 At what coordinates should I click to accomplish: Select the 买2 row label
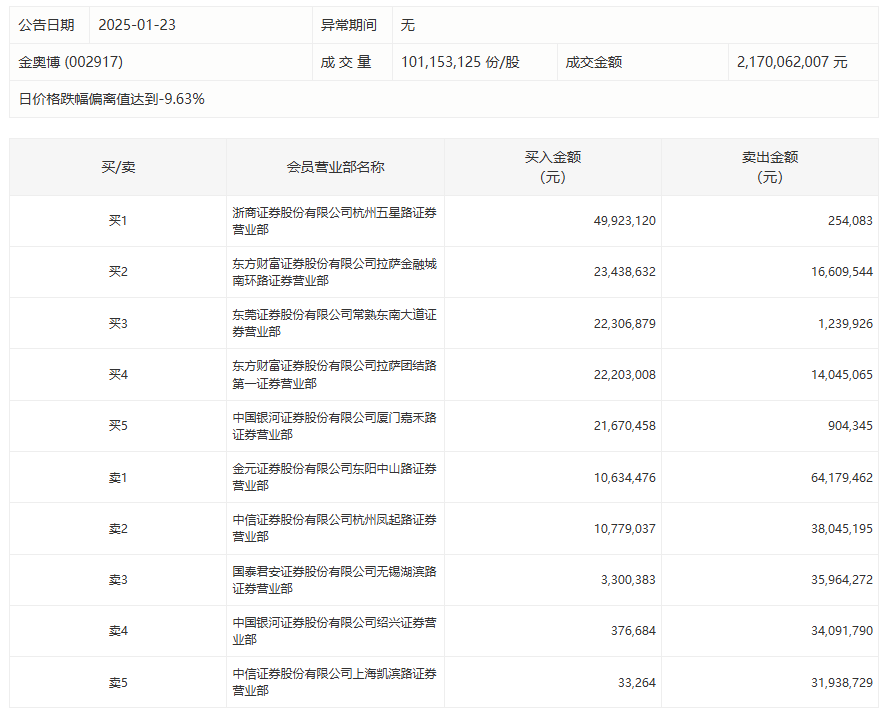(x=118, y=272)
